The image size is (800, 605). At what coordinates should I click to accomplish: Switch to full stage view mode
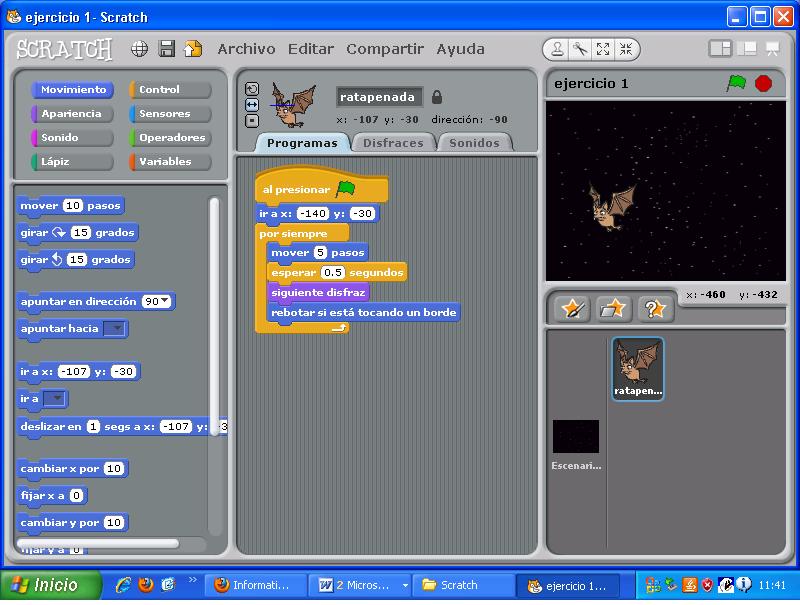point(747,49)
